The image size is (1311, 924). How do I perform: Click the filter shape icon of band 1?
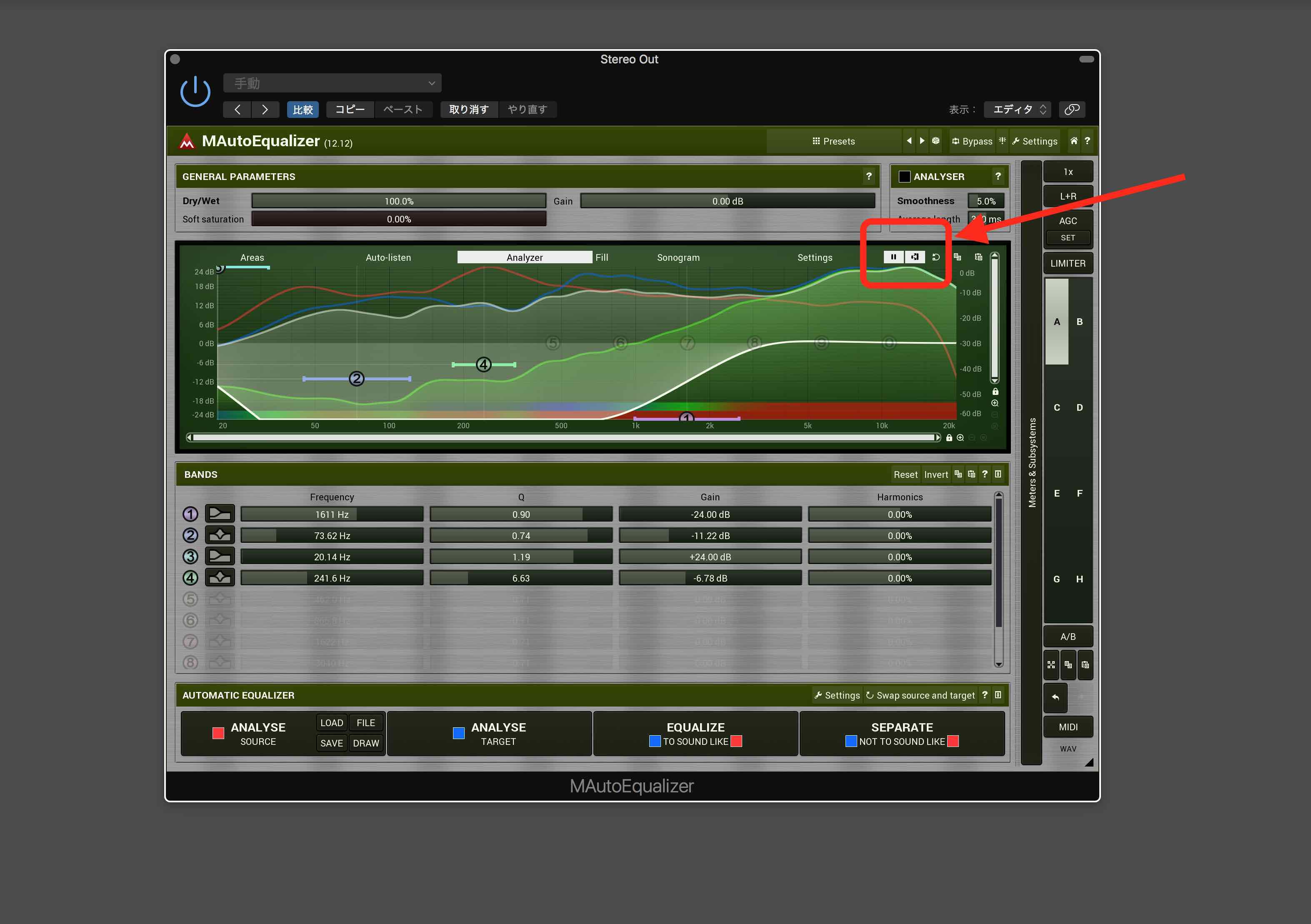[220, 514]
